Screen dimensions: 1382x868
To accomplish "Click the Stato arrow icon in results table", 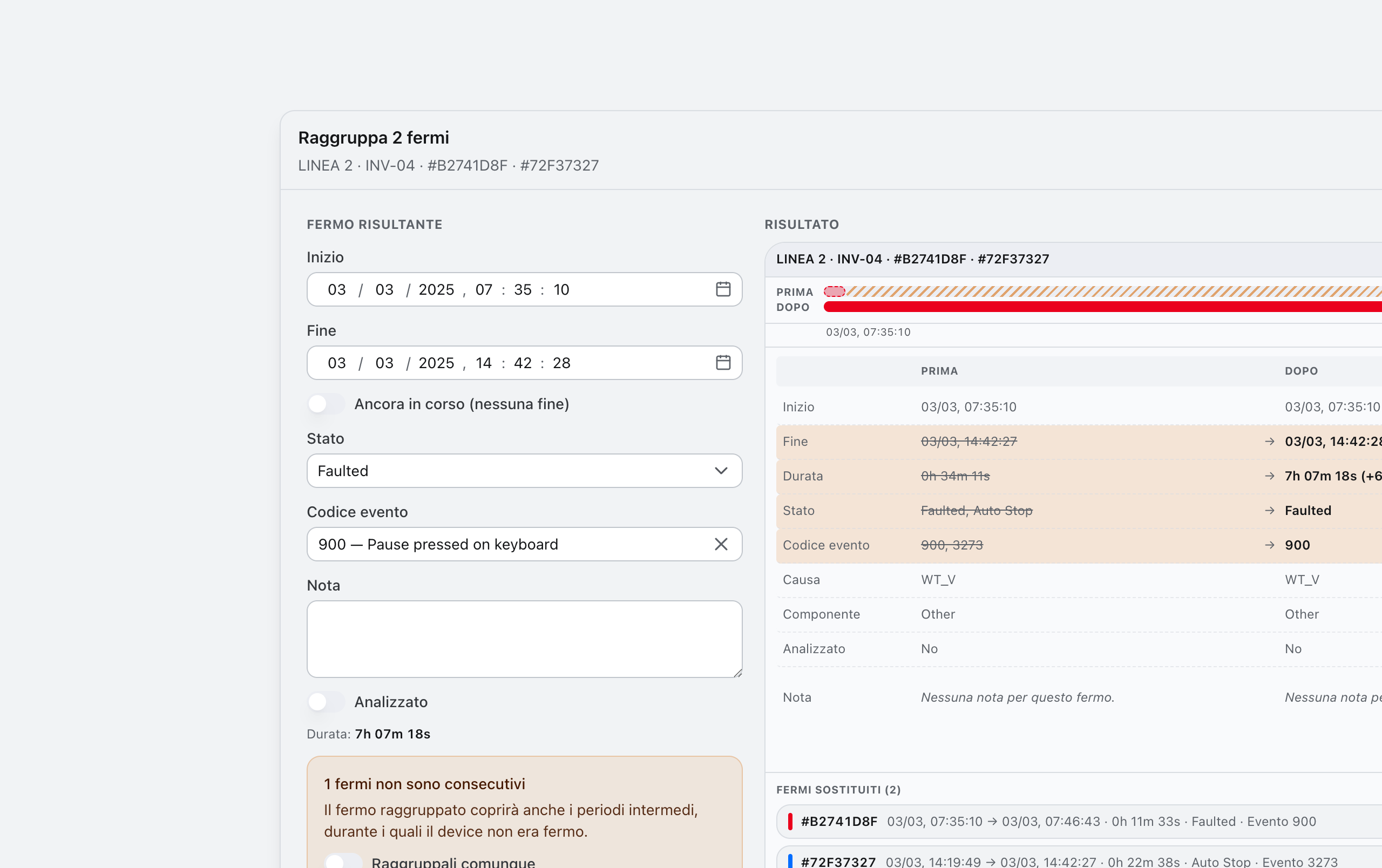I will coord(1270,510).
